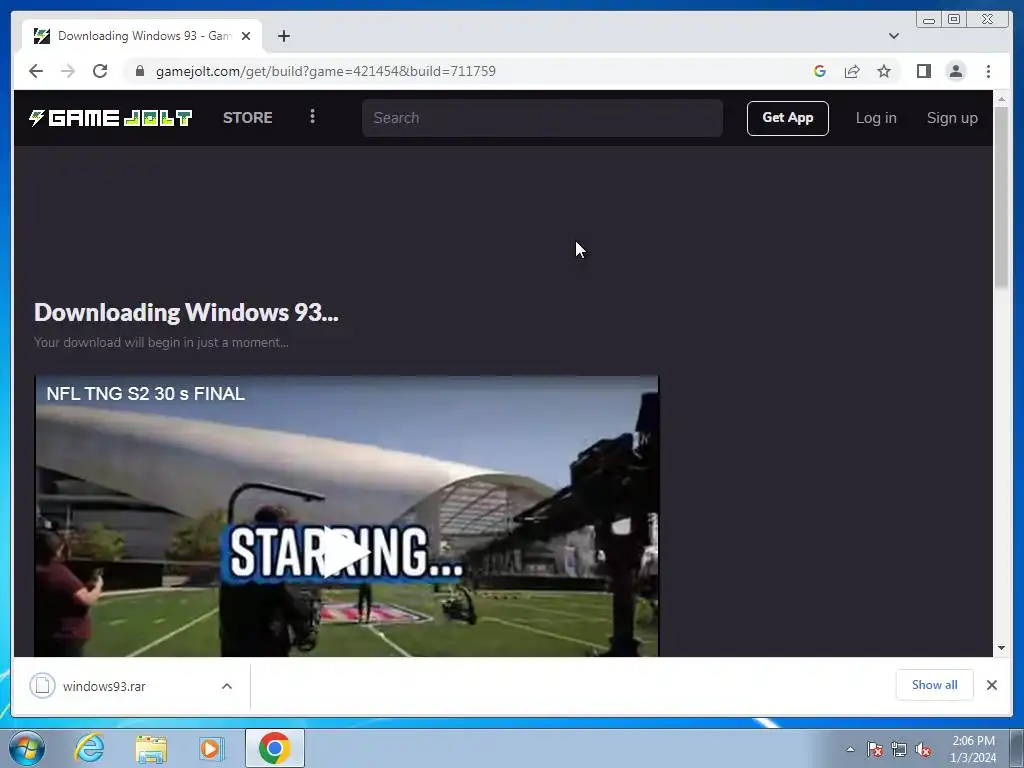Expand the tab search dropdown
The height and width of the screenshot is (768, 1024).
tap(893, 36)
